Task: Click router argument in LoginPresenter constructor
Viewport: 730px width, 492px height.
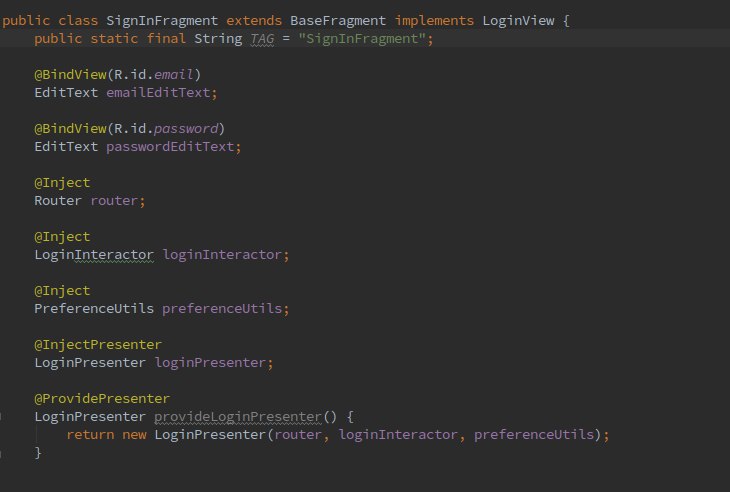Action: coord(298,435)
